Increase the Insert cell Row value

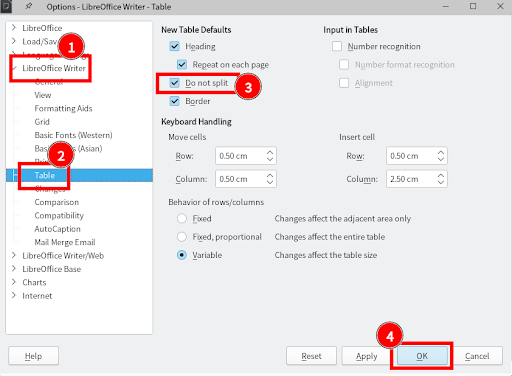[441, 152]
